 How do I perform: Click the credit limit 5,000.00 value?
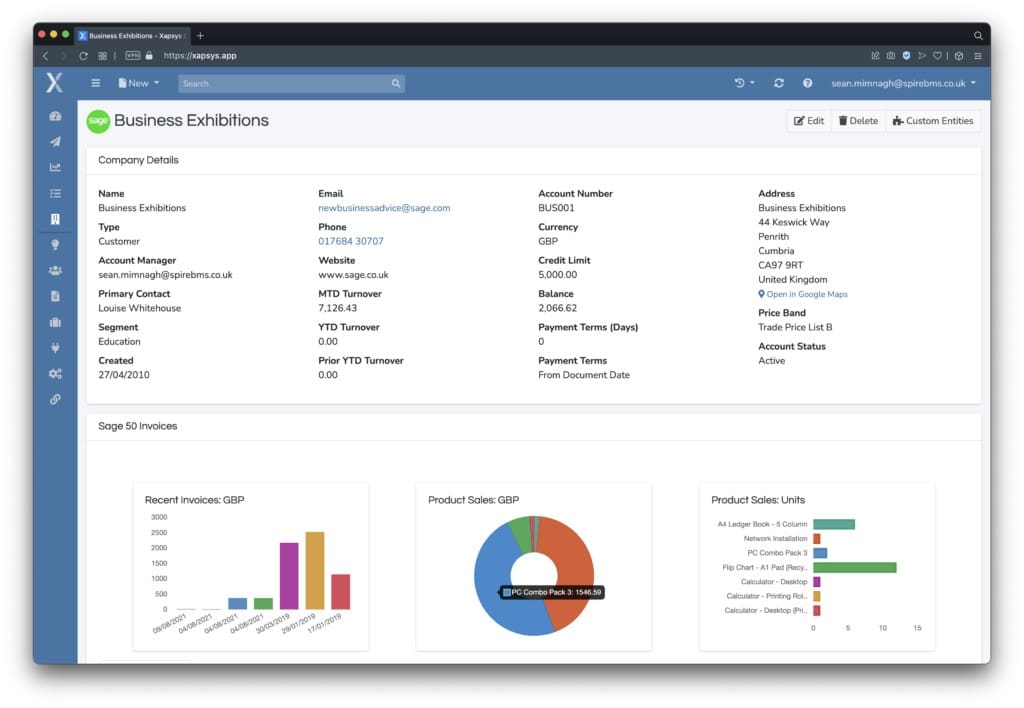click(557, 275)
